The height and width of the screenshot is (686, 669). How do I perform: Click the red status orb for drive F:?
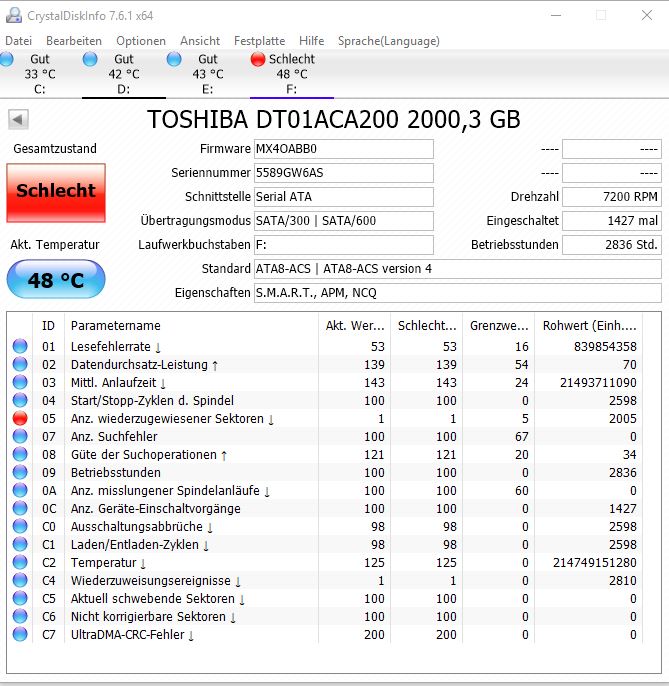click(x=258, y=59)
